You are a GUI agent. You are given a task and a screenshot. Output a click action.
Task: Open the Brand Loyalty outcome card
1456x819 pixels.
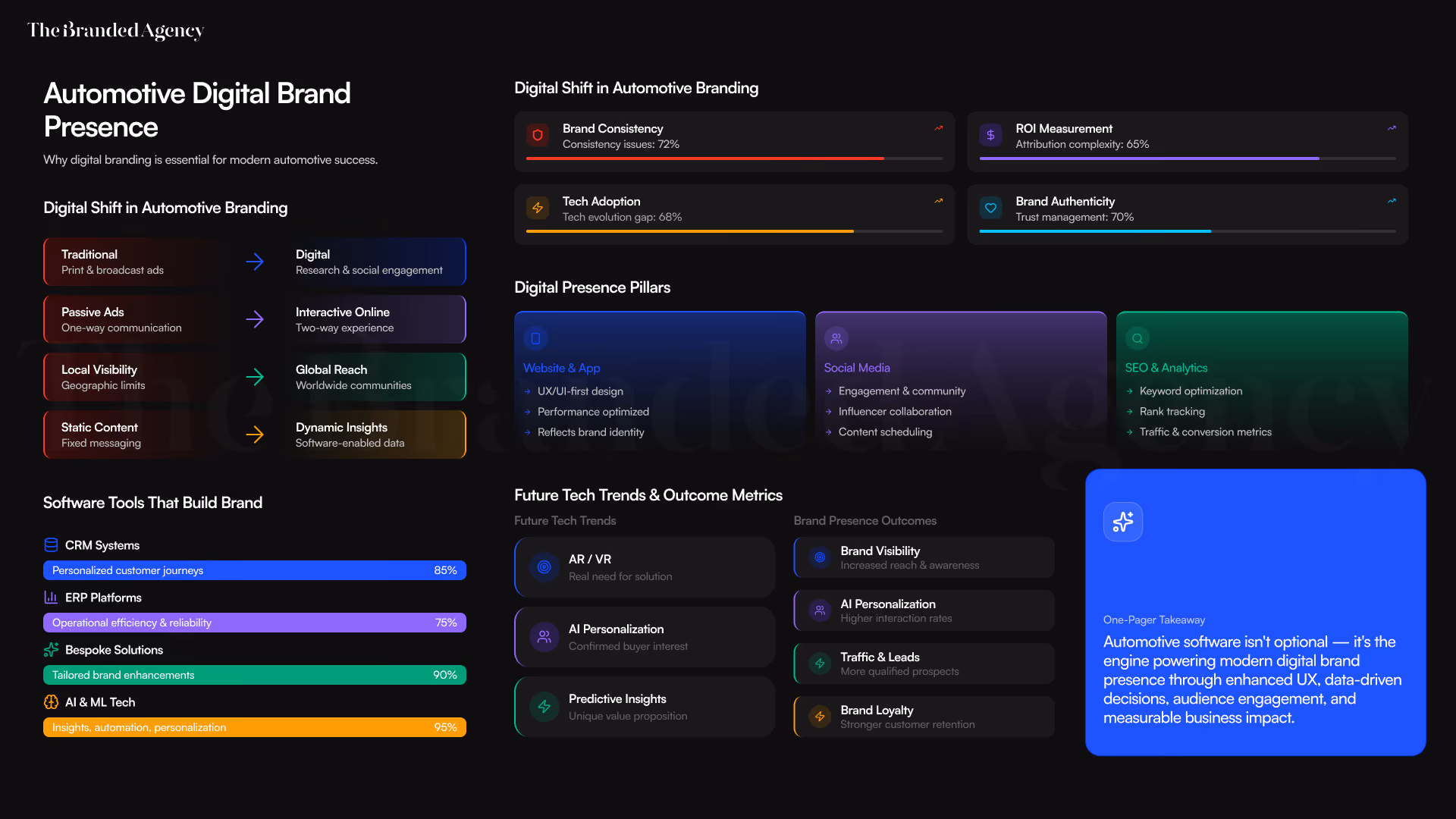(x=924, y=717)
